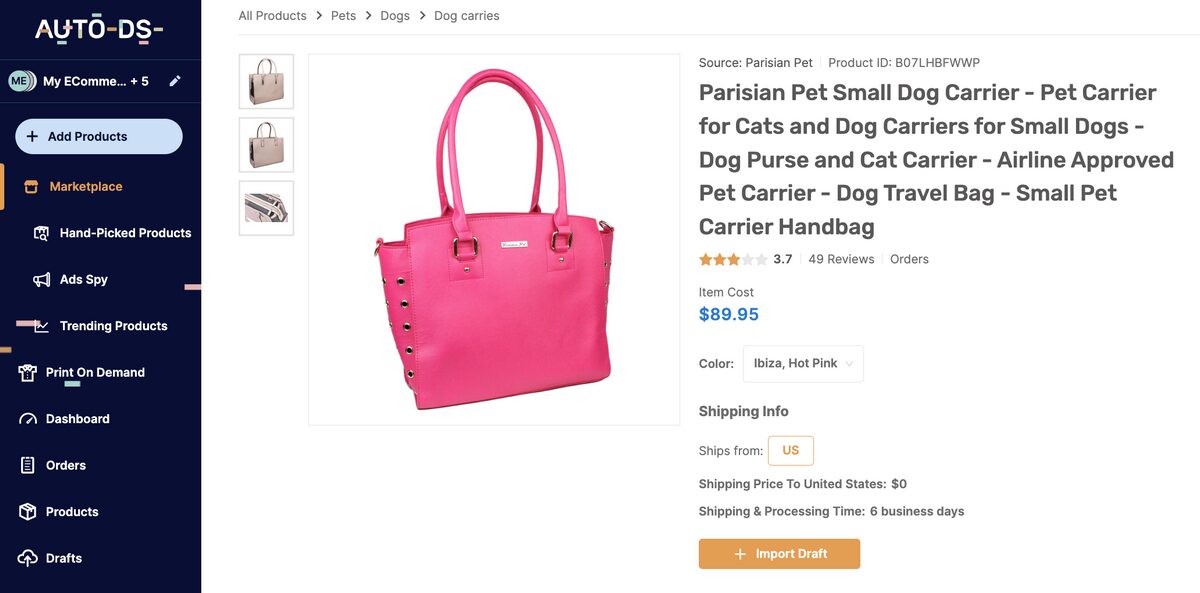Select the Marketplace sidebar item
Viewport: 1200px width, 593px height.
(x=85, y=186)
